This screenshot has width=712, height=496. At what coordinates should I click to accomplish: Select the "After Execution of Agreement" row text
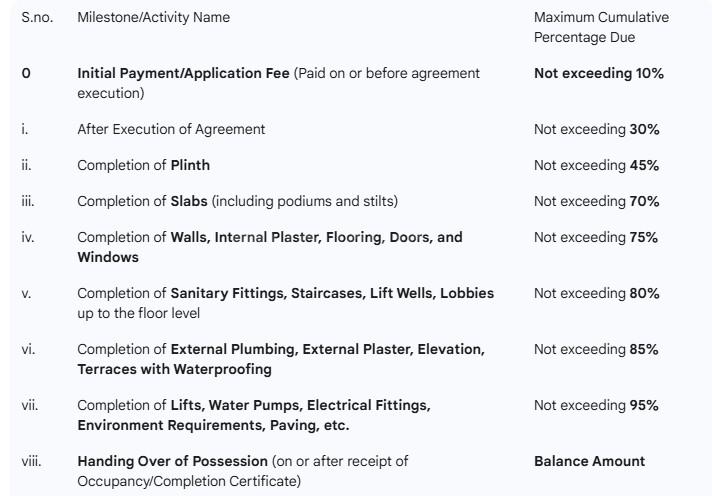pyautogui.click(x=171, y=130)
